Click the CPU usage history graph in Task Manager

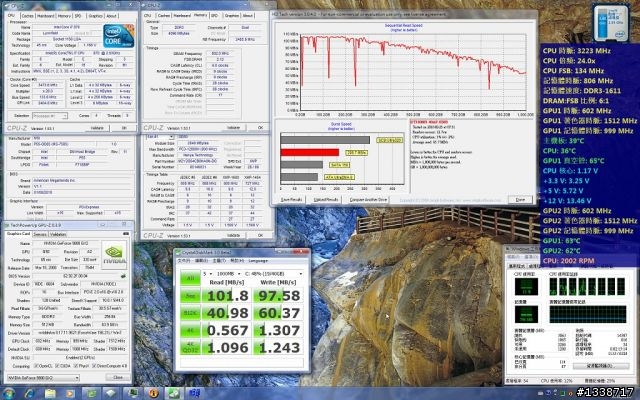[587, 287]
